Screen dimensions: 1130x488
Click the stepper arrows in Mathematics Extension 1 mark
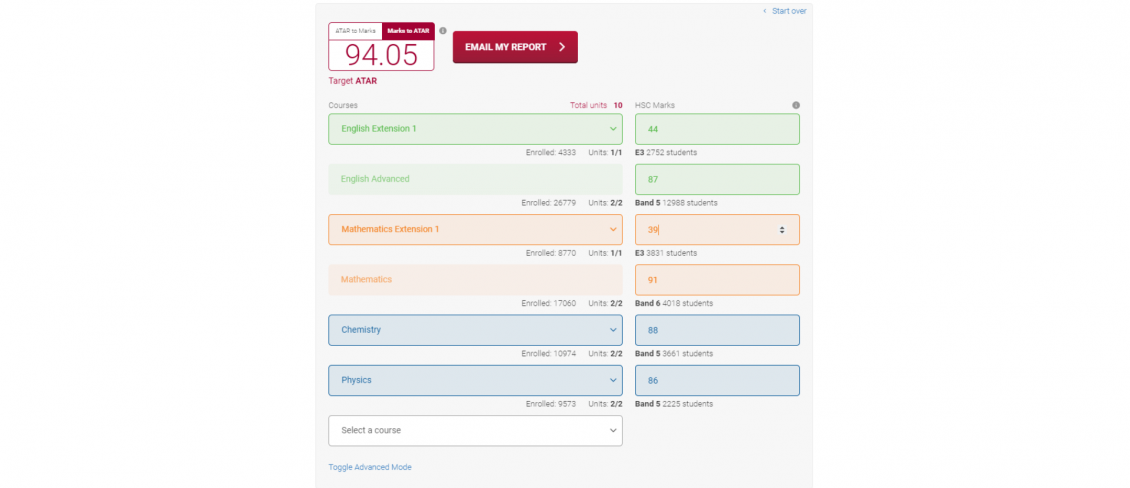click(782, 230)
